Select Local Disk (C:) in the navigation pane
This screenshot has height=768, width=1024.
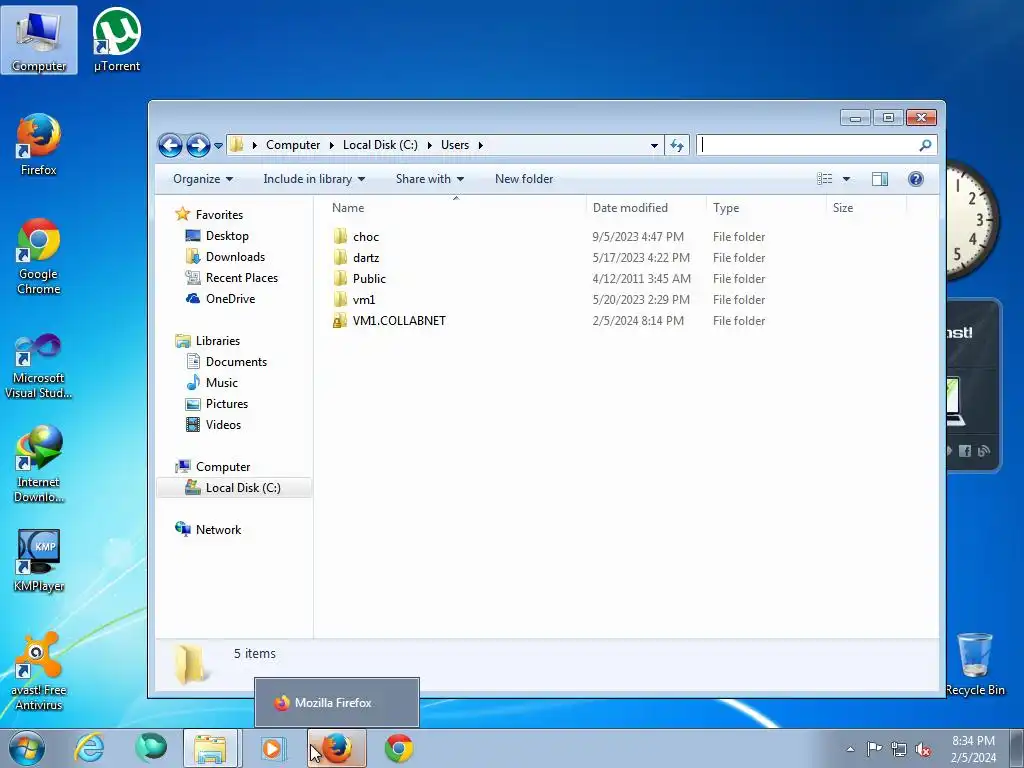(234, 488)
